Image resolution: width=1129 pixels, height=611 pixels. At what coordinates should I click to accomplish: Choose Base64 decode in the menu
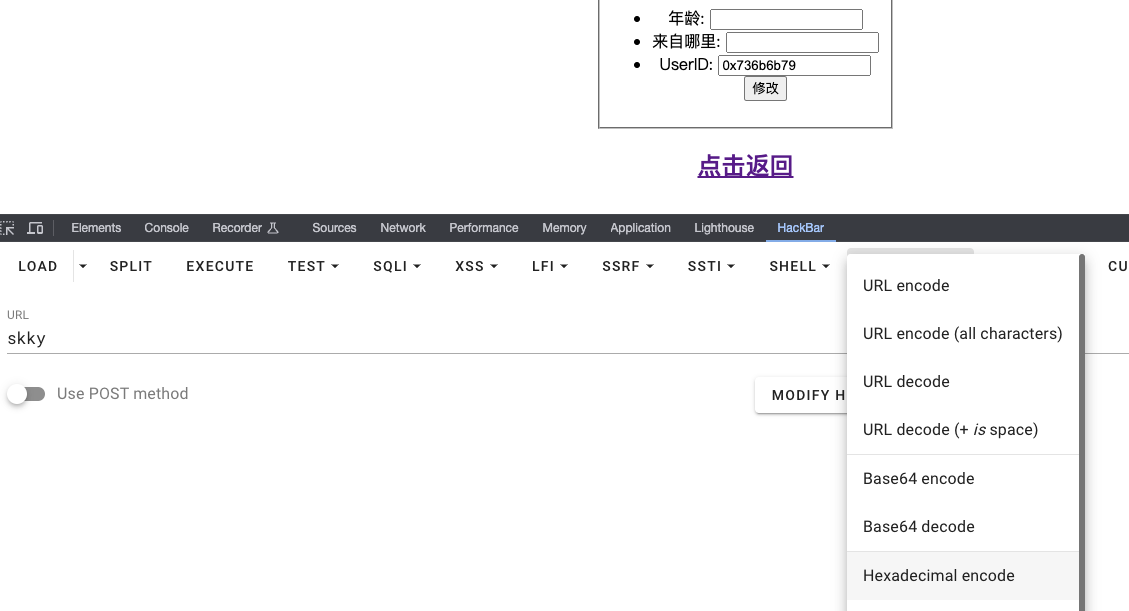pos(918,527)
